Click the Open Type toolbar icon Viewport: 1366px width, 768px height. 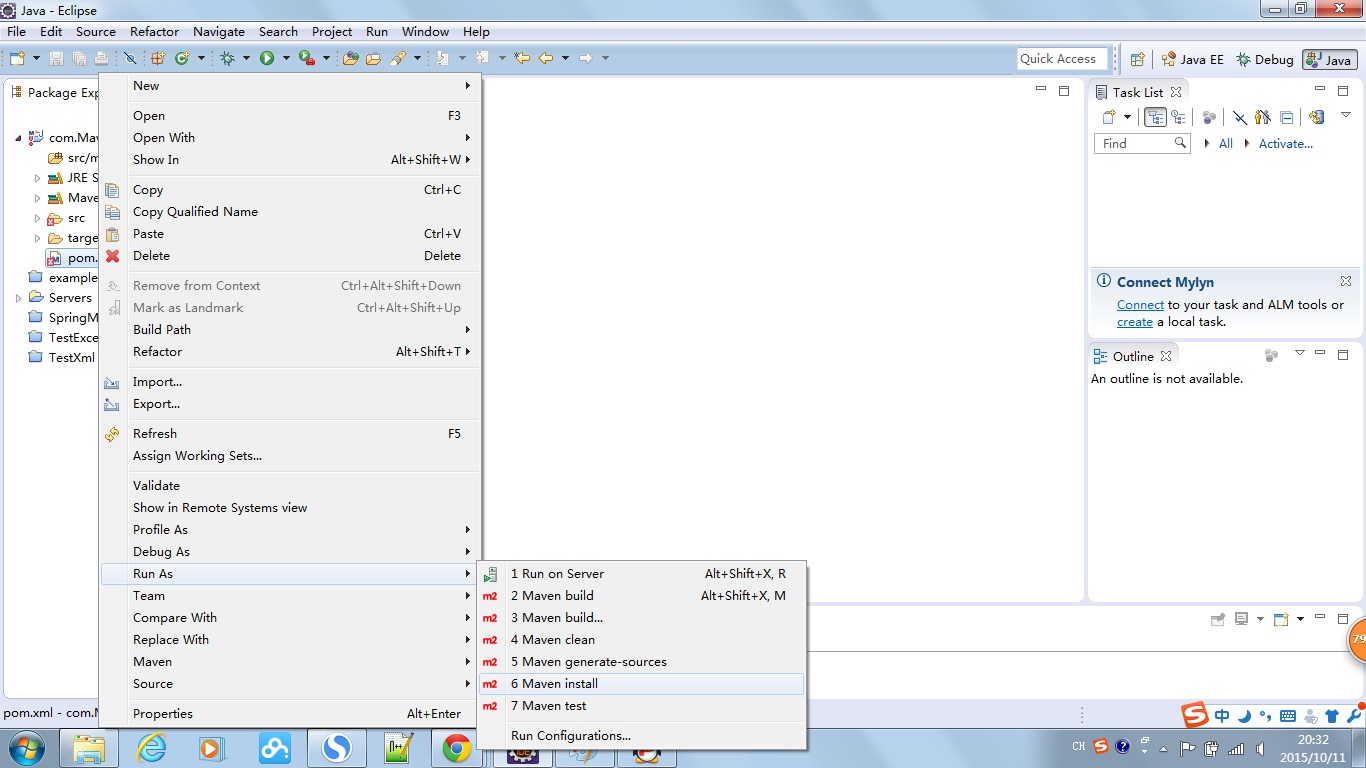tap(351, 58)
